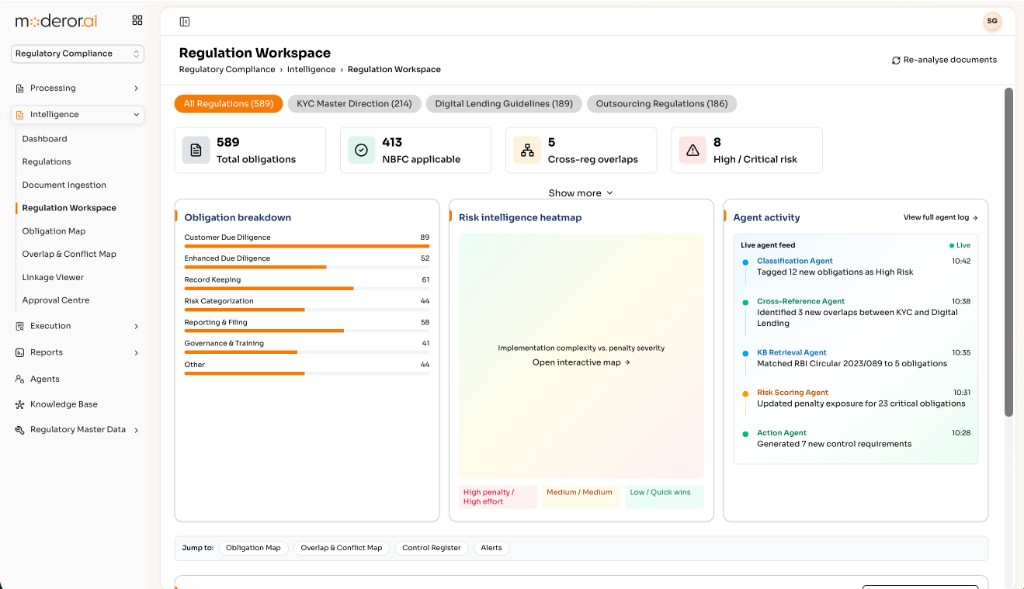Collapse sidebar using panel toggle icon
The width and height of the screenshot is (1024, 589).
tap(185, 22)
